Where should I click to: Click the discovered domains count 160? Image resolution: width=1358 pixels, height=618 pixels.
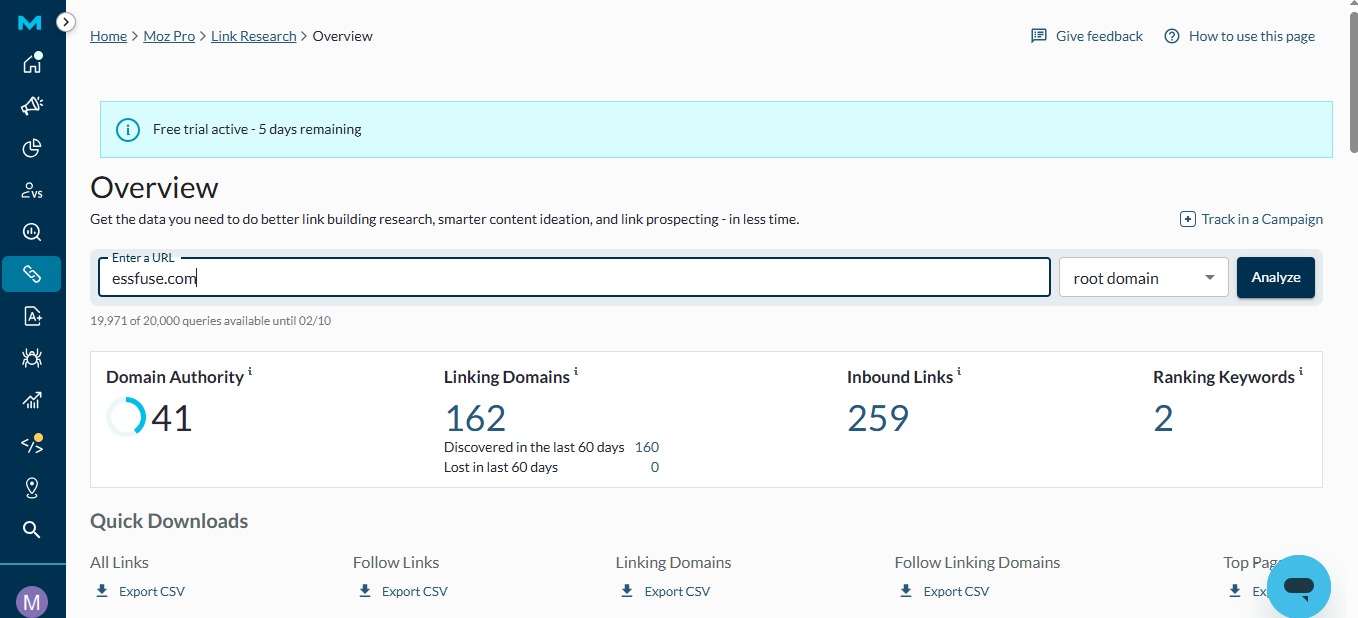pos(647,447)
